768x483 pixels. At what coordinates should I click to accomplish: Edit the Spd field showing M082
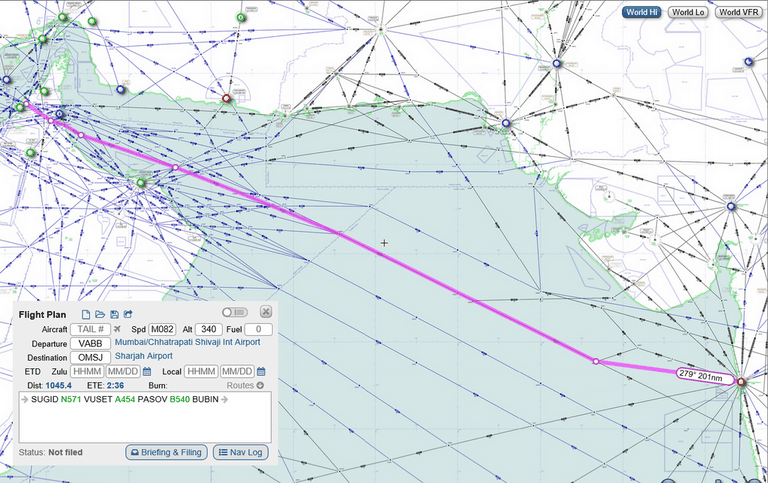click(162, 329)
